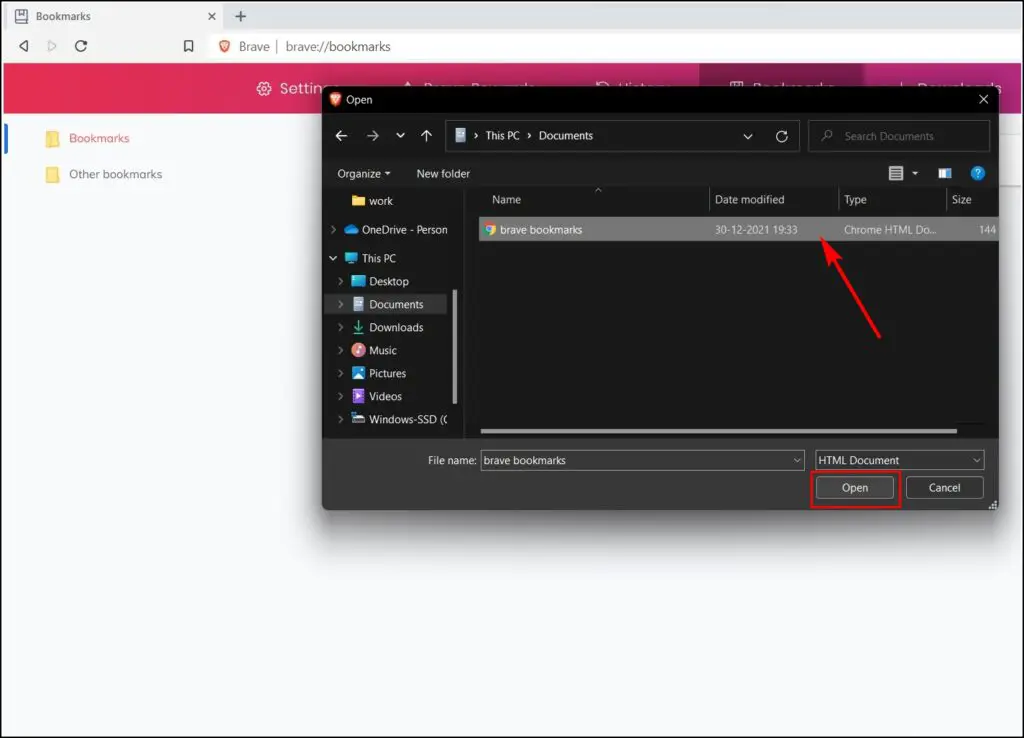
Task: Select Videos in navigation pane
Action: click(377, 396)
